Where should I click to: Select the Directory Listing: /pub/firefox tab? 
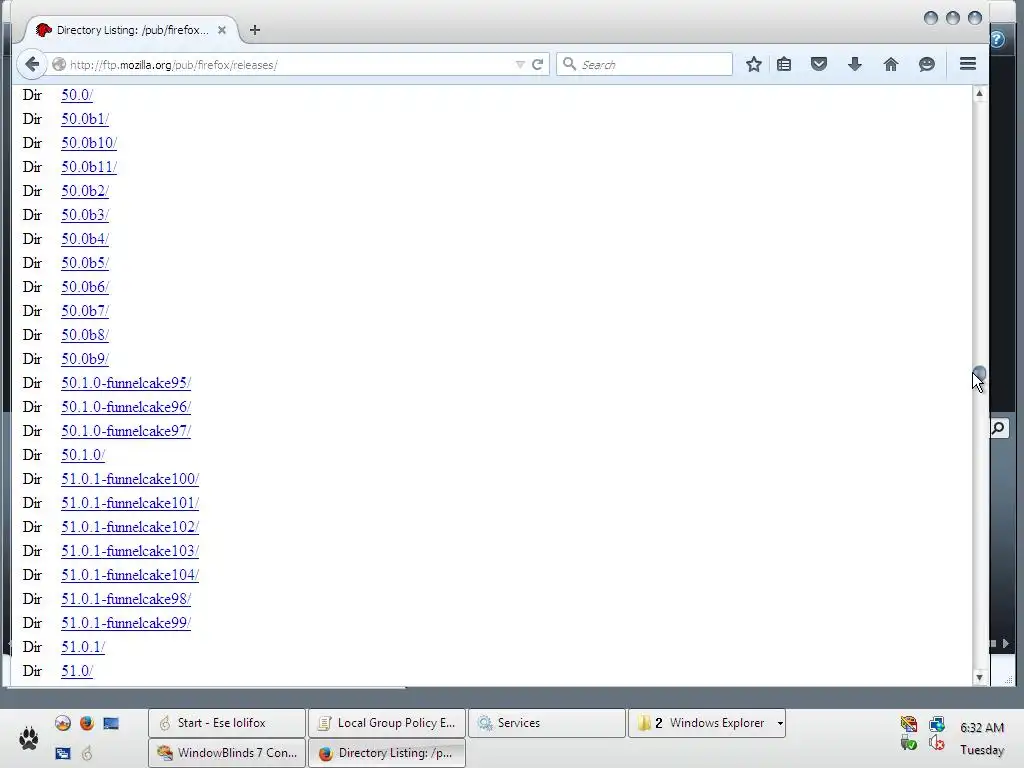tap(132, 30)
